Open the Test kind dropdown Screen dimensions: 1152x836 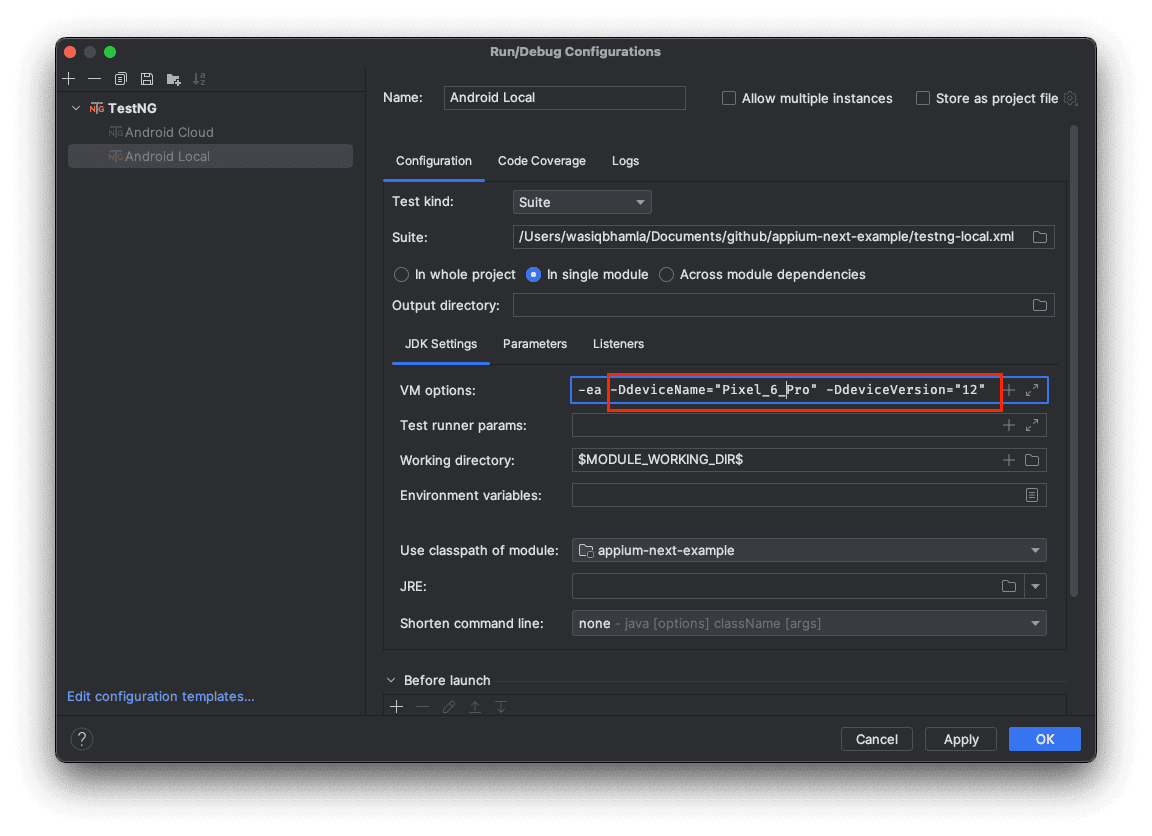[x=581, y=202]
